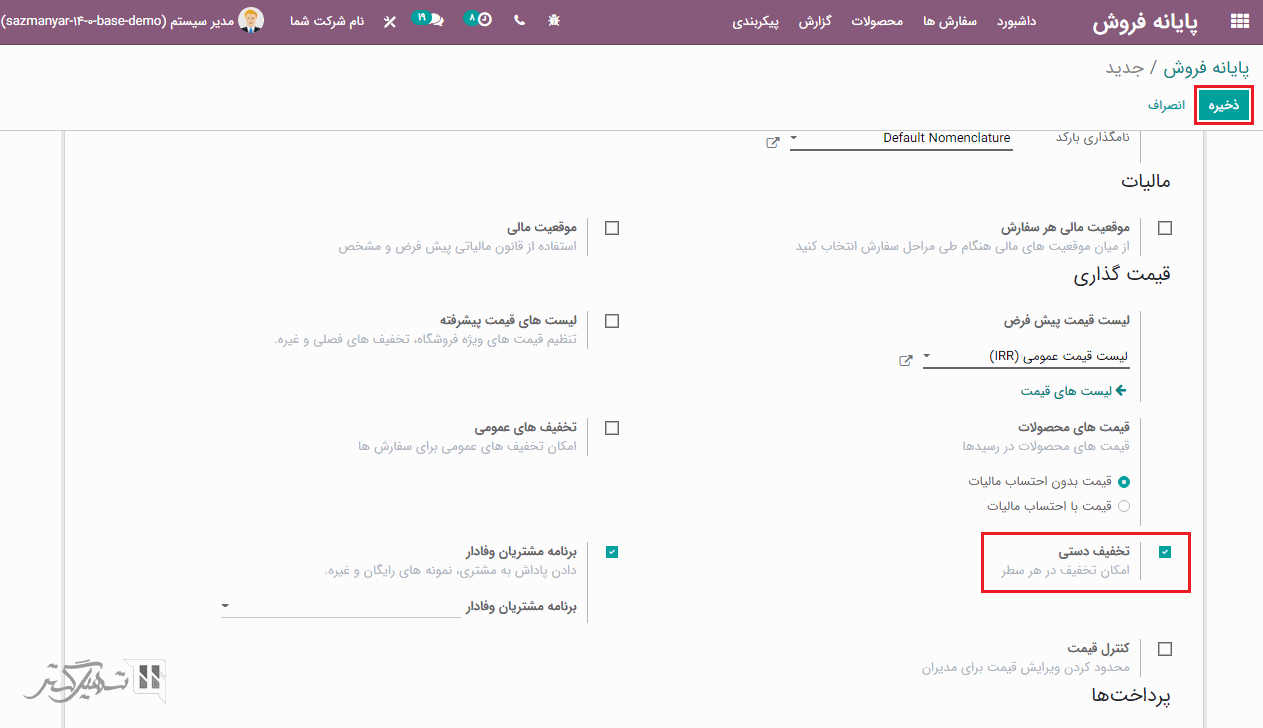
Task: Uncheck the تخفیف دستی checkbox
Action: pyautogui.click(x=1165, y=552)
